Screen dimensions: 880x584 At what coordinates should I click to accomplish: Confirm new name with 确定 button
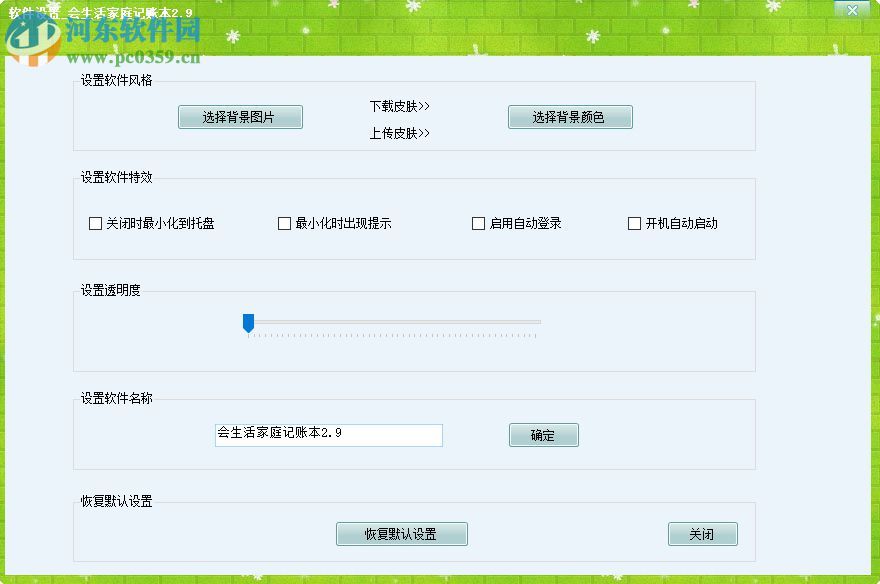point(543,434)
